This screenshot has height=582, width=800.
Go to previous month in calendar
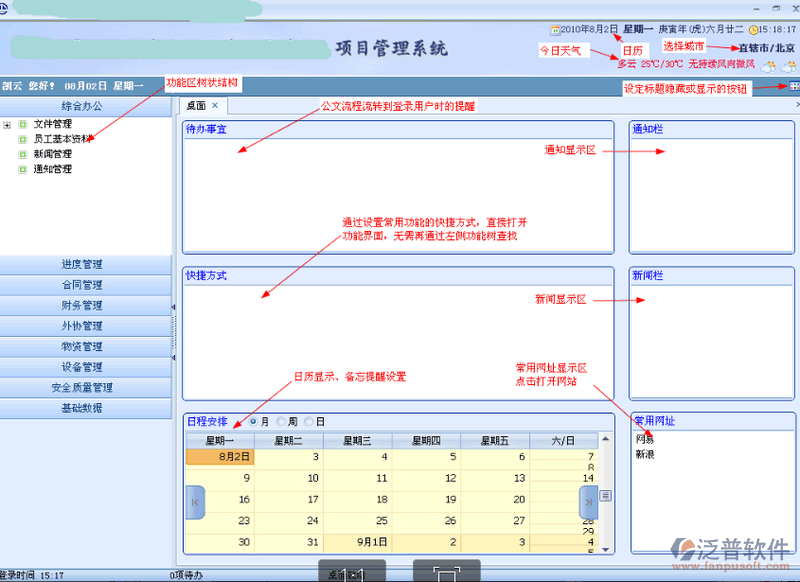tap(196, 501)
